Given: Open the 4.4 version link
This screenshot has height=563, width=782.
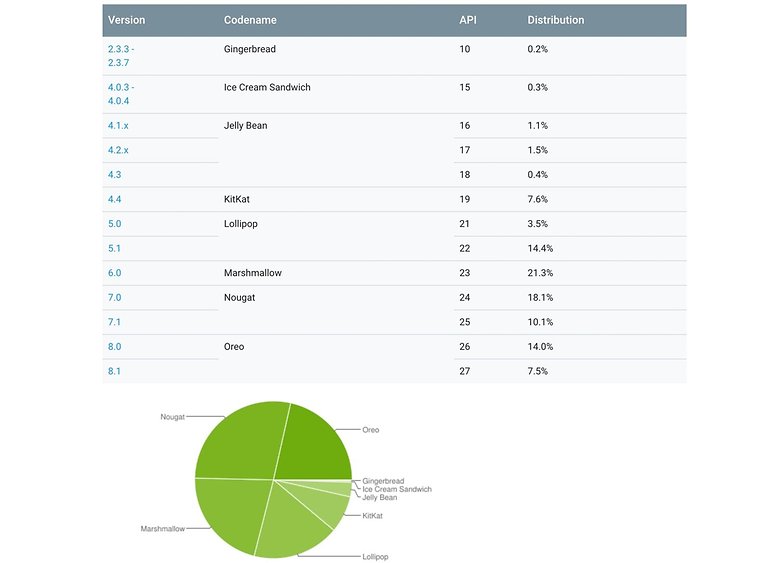Looking at the screenshot, I should tap(115, 199).
